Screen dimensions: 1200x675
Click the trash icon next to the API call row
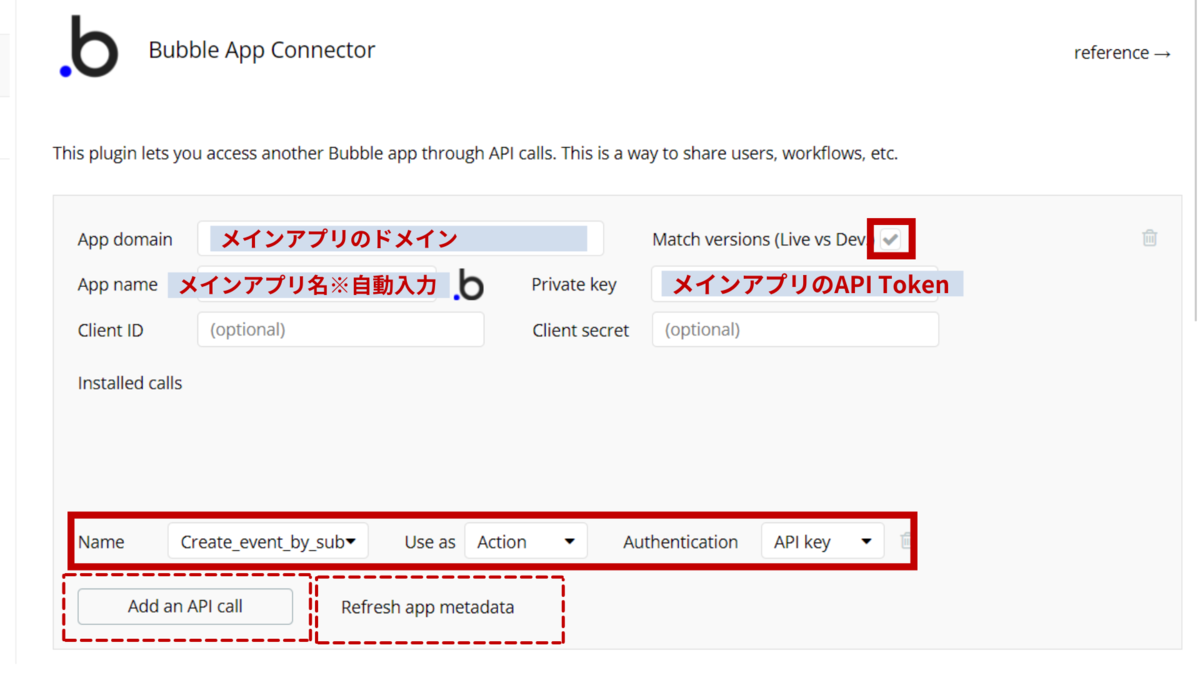click(907, 540)
